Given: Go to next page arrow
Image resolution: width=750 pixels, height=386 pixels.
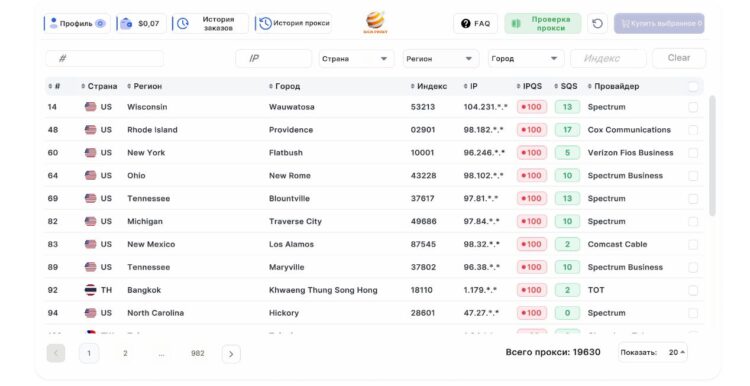Looking at the screenshot, I should (x=231, y=354).
